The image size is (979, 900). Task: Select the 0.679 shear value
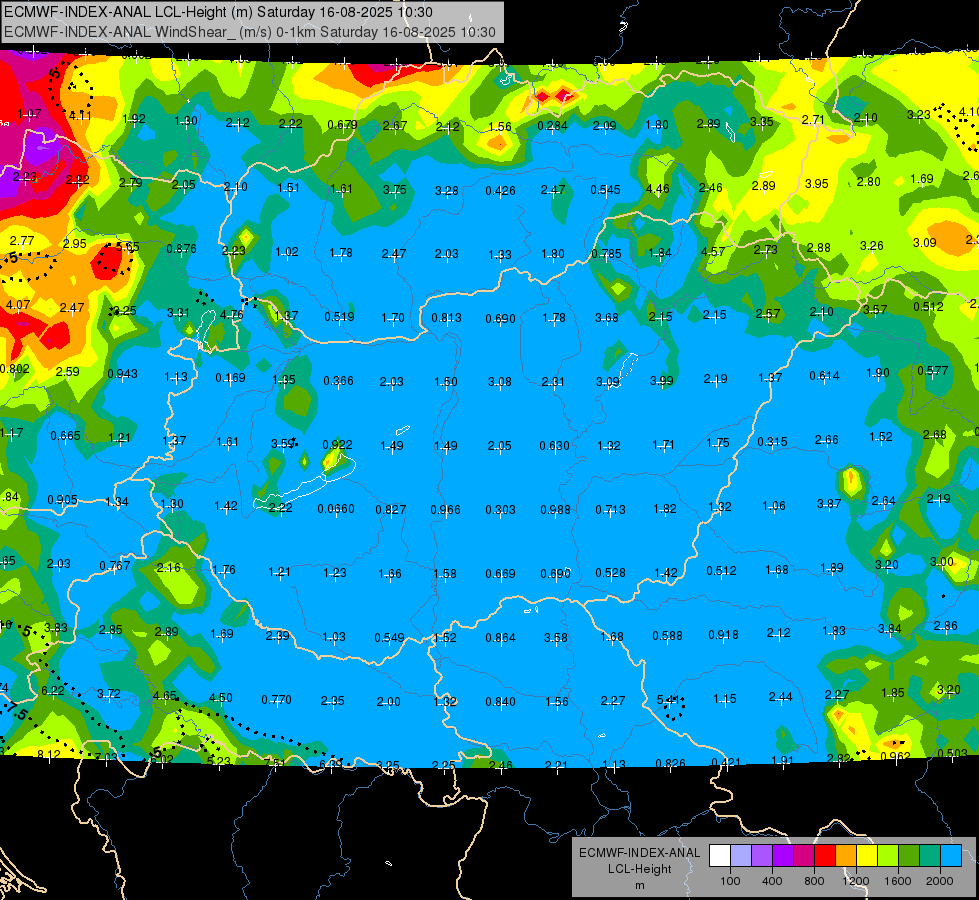[342, 125]
